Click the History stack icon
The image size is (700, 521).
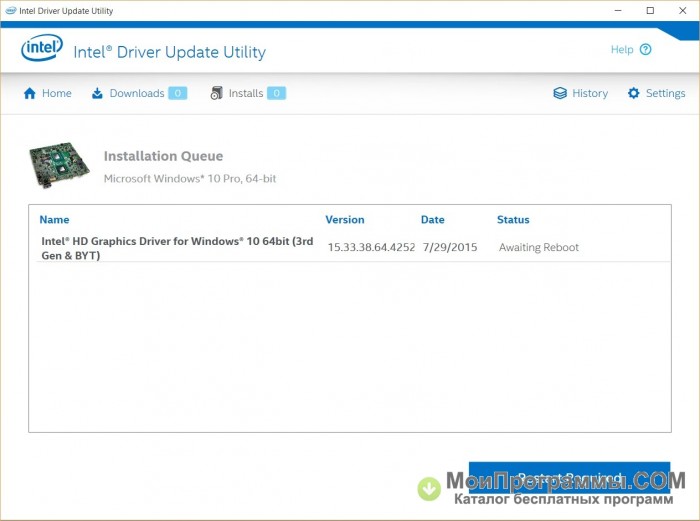point(560,93)
